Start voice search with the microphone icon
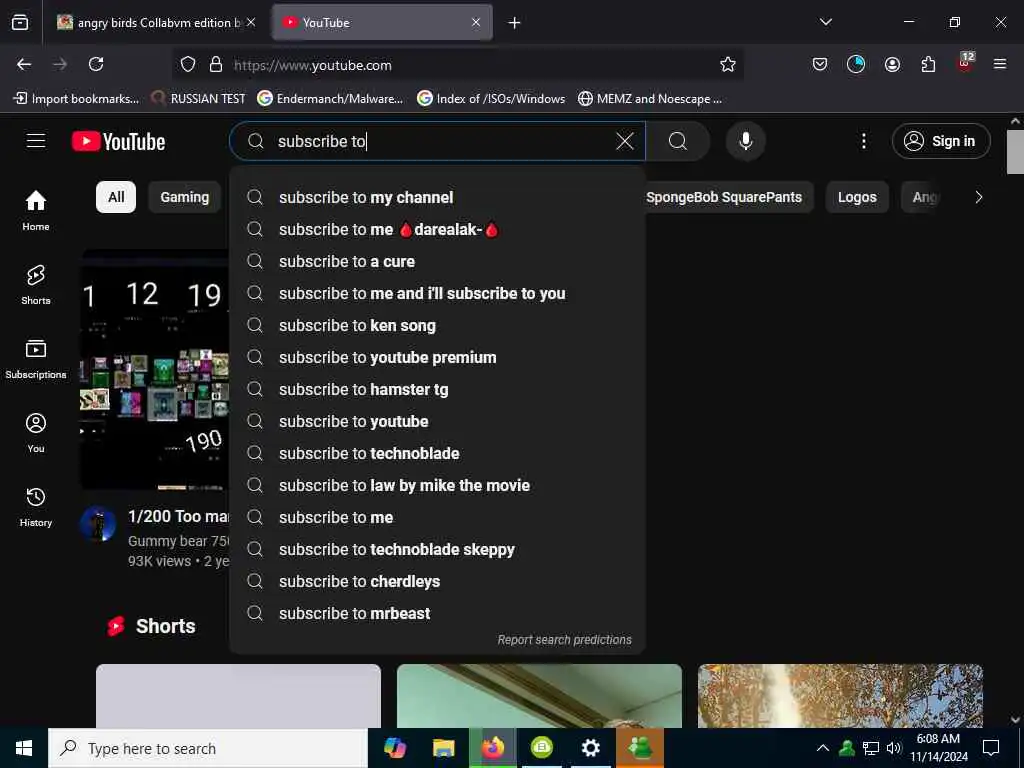The height and width of the screenshot is (768, 1024). tap(746, 141)
